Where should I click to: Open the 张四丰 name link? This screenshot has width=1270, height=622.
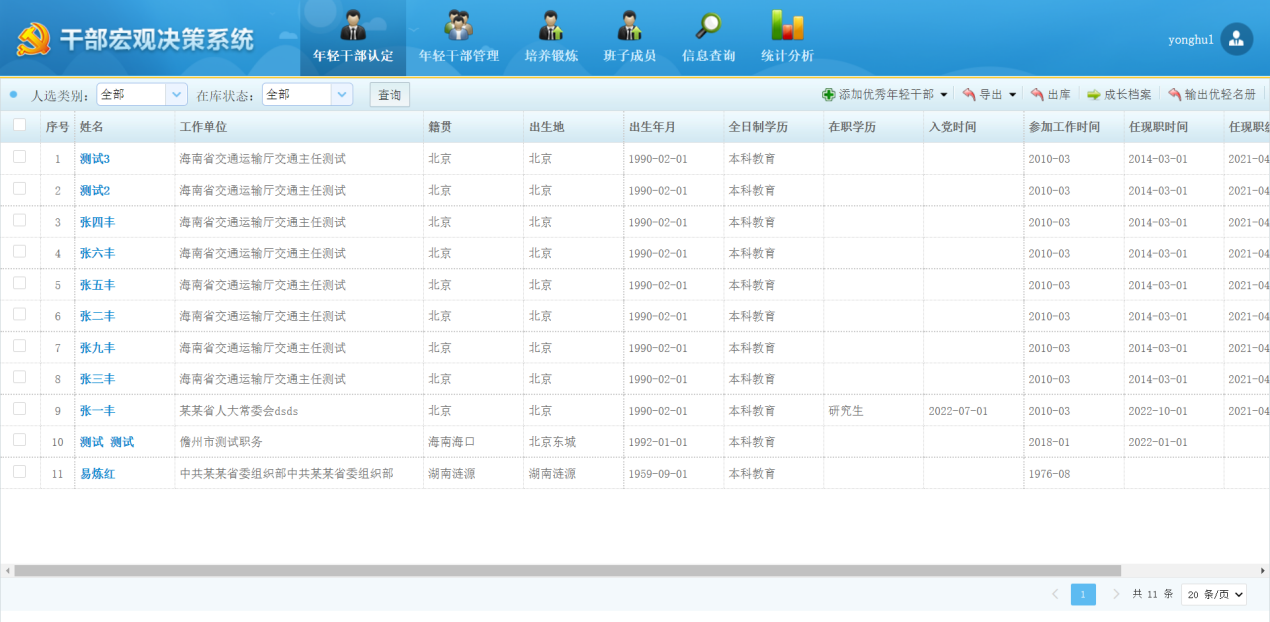(97, 222)
